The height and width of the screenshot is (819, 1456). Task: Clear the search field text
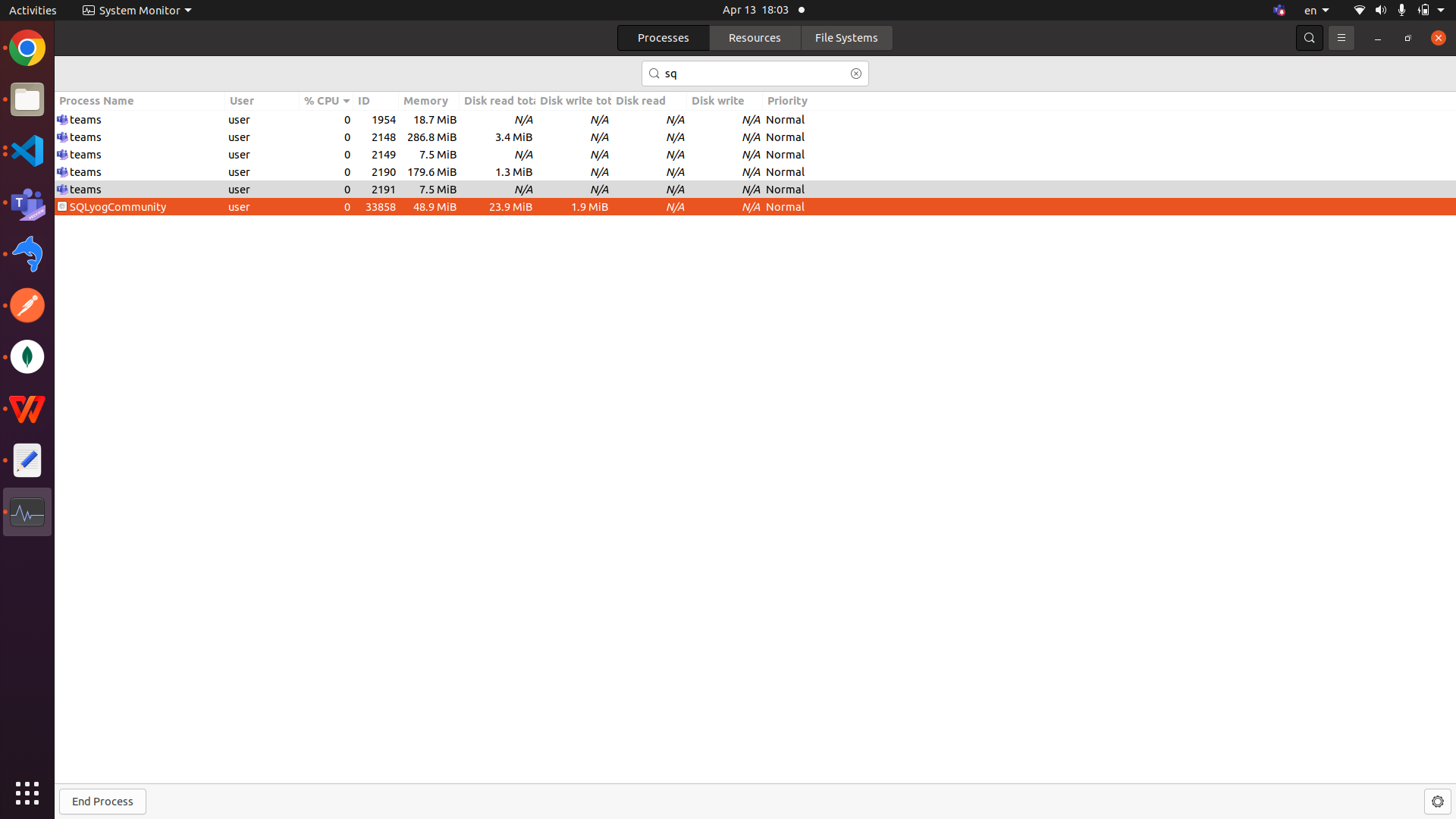tap(855, 74)
